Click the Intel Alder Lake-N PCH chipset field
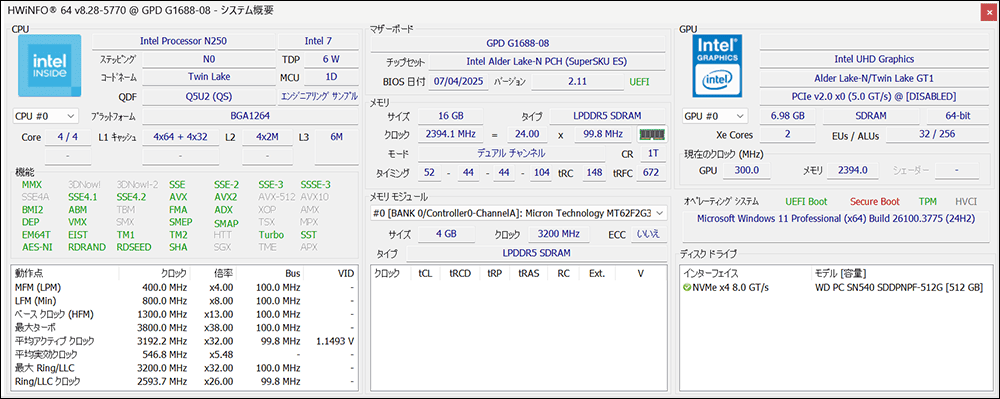The height and width of the screenshot is (399, 1000). [547, 62]
